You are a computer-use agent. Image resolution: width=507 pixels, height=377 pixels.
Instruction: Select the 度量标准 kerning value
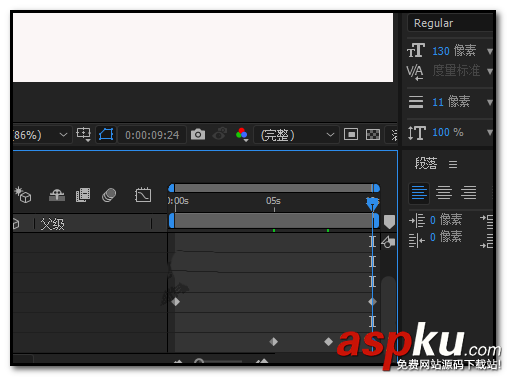click(x=456, y=71)
